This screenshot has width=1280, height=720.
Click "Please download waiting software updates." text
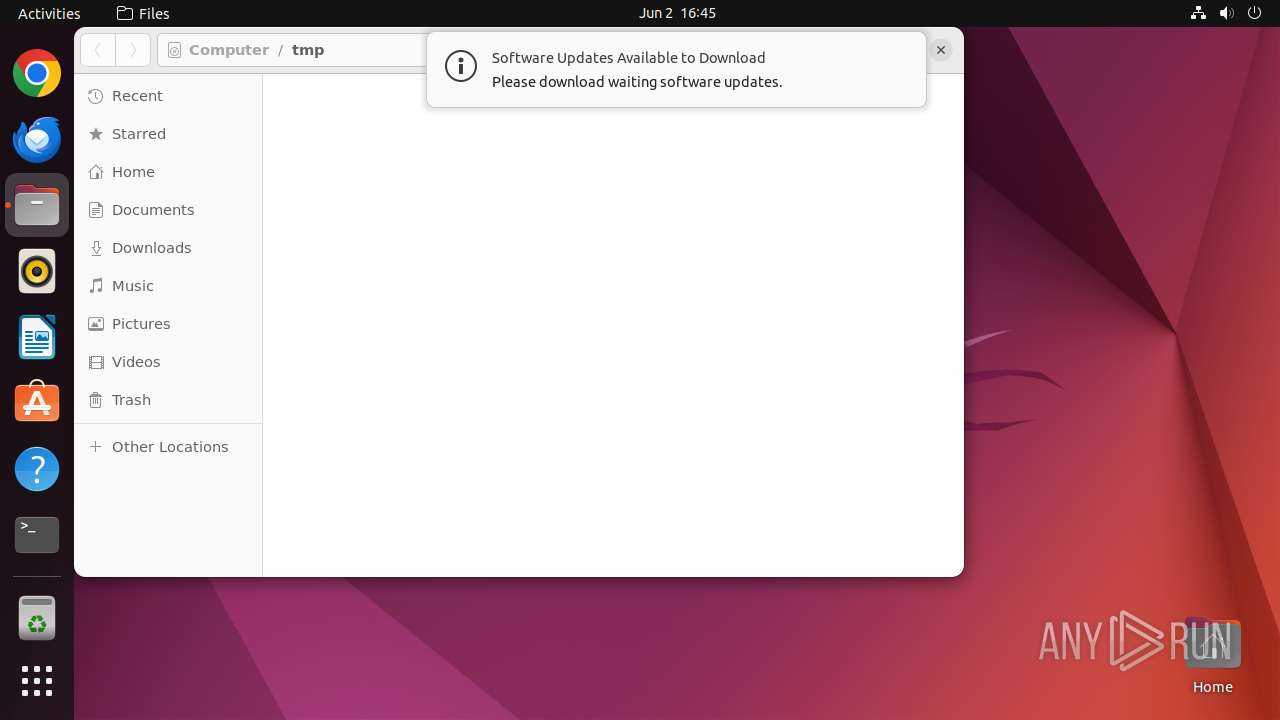(x=637, y=82)
